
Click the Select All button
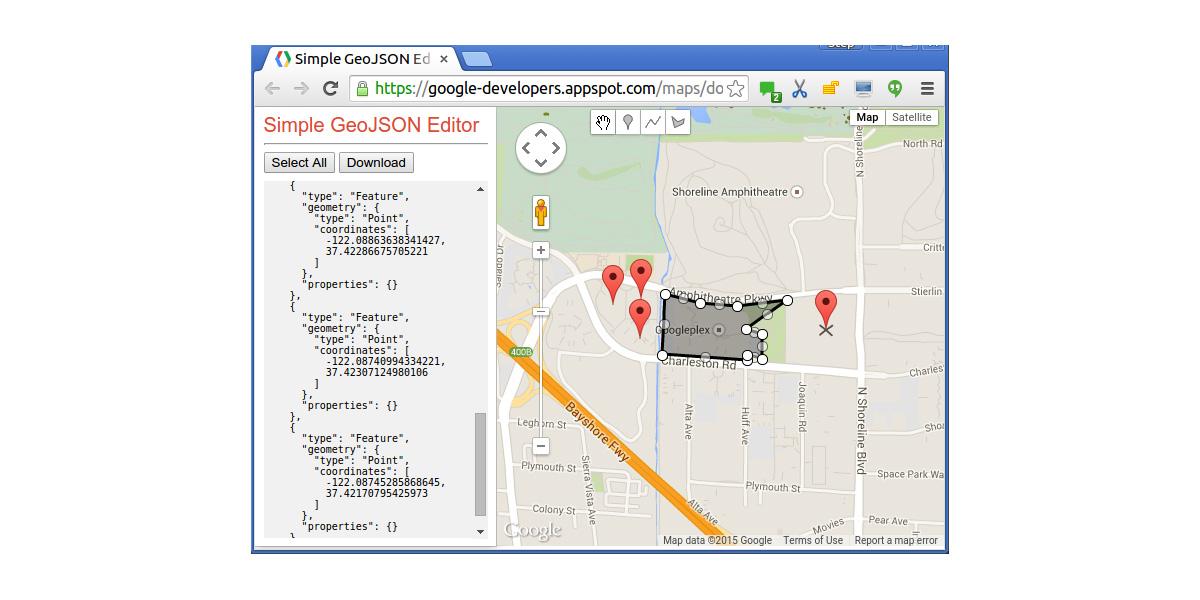pos(299,163)
